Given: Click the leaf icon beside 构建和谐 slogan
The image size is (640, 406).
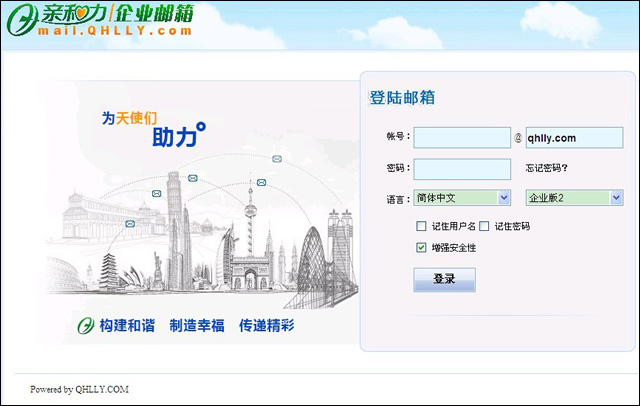Looking at the screenshot, I should tap(87, 326).
